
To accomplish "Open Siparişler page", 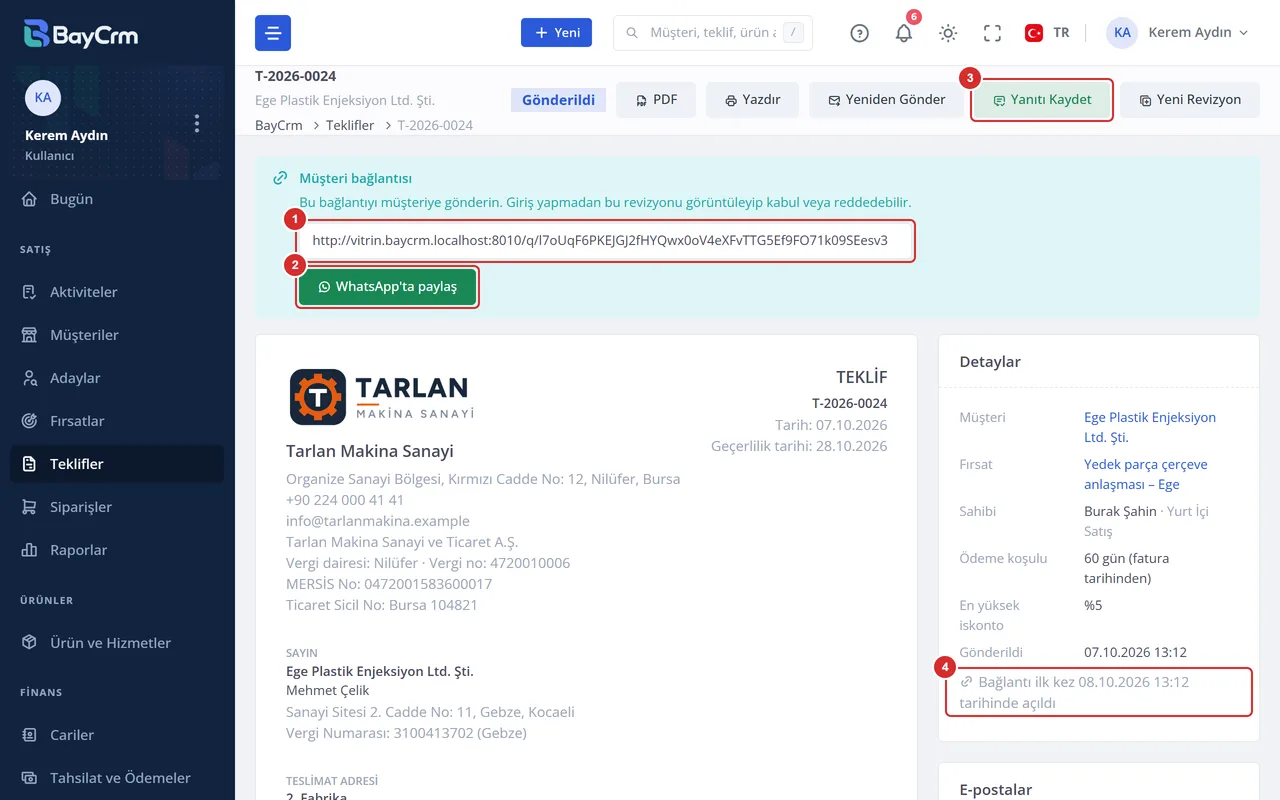I will pos(117,507).
